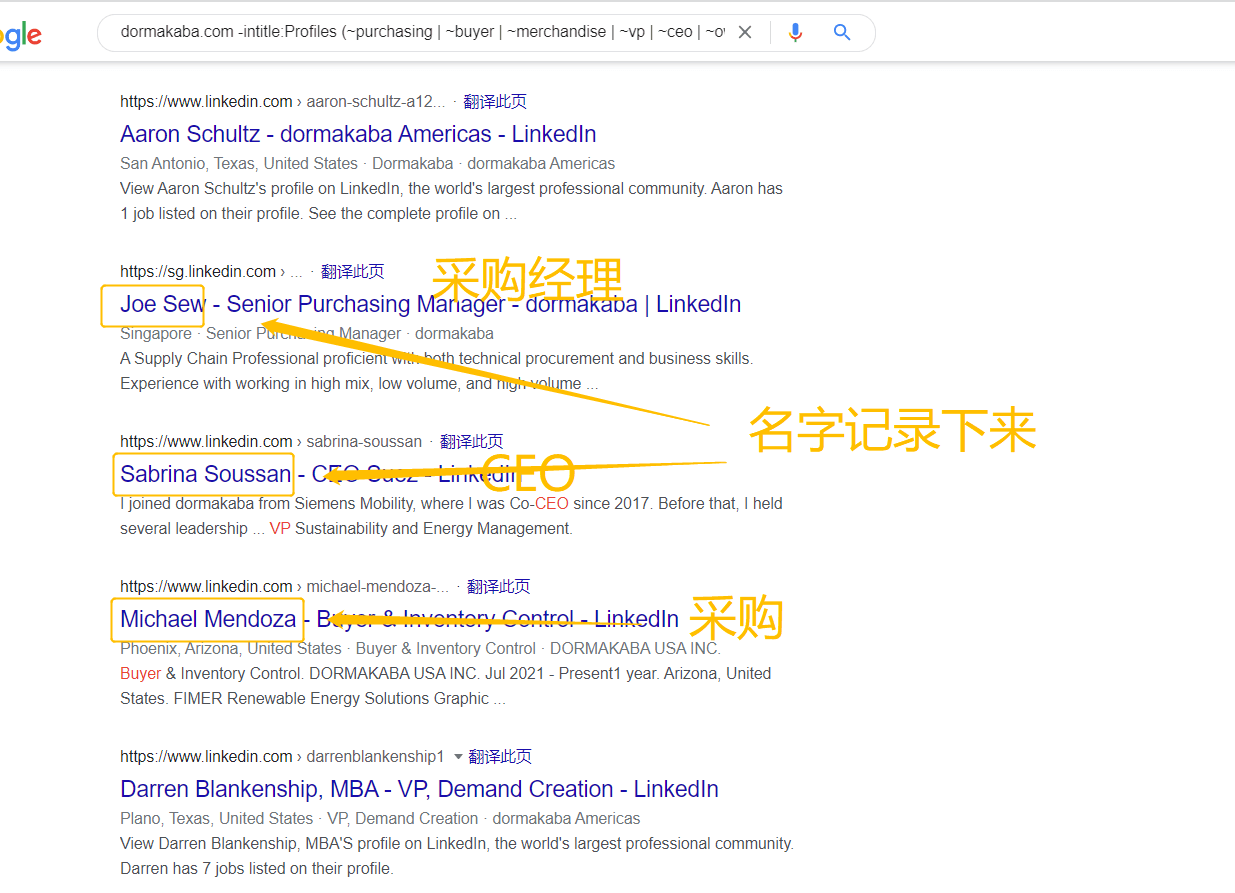This screenshot has width=1235, height=893.
Task: Click the URL https://www.linkedin.com › aaron-schultz-a12...
Action: click(283, 101)
